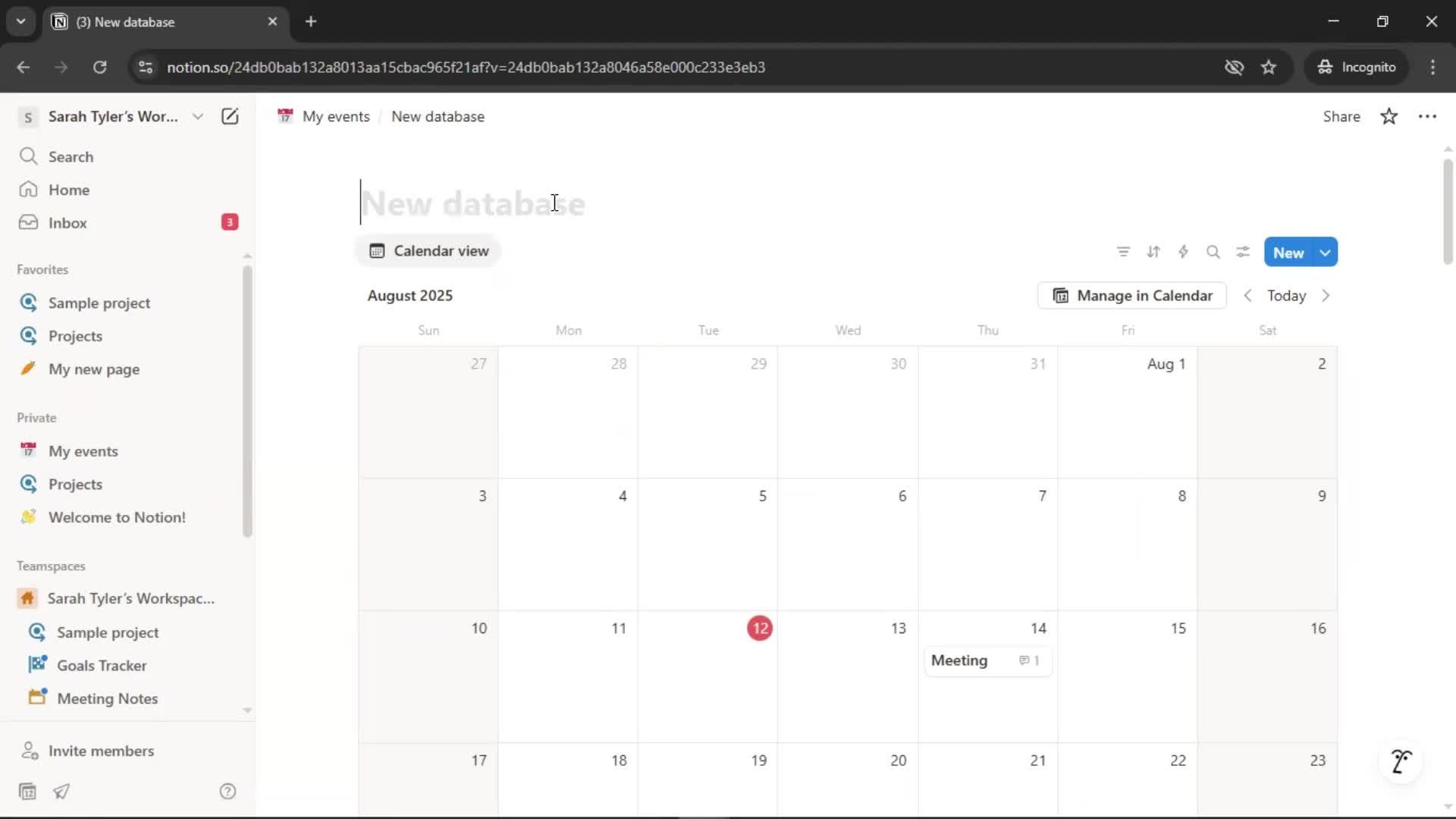1456x819 pixels.
Task: Select the Calendar view tab
Action: click(x=428, y=251)
